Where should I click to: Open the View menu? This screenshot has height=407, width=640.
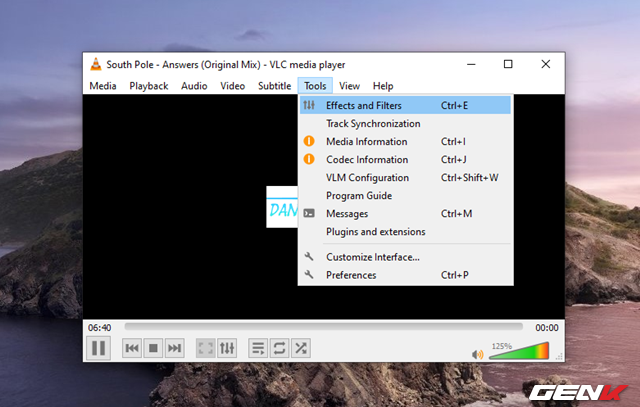pyautogui.click(x=349, y=86)
